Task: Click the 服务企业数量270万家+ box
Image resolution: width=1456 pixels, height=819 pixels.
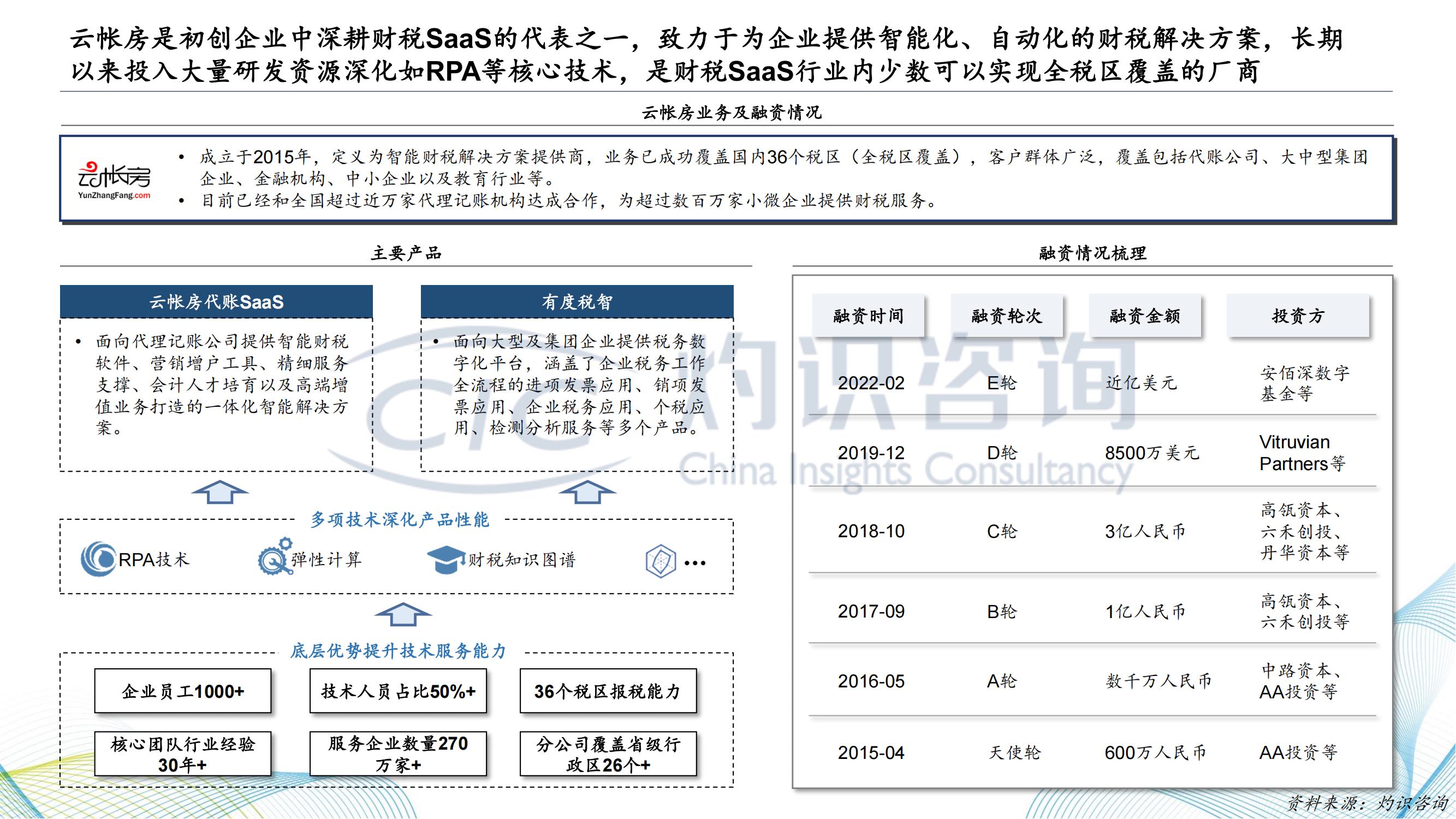Action: click(398, 753)
